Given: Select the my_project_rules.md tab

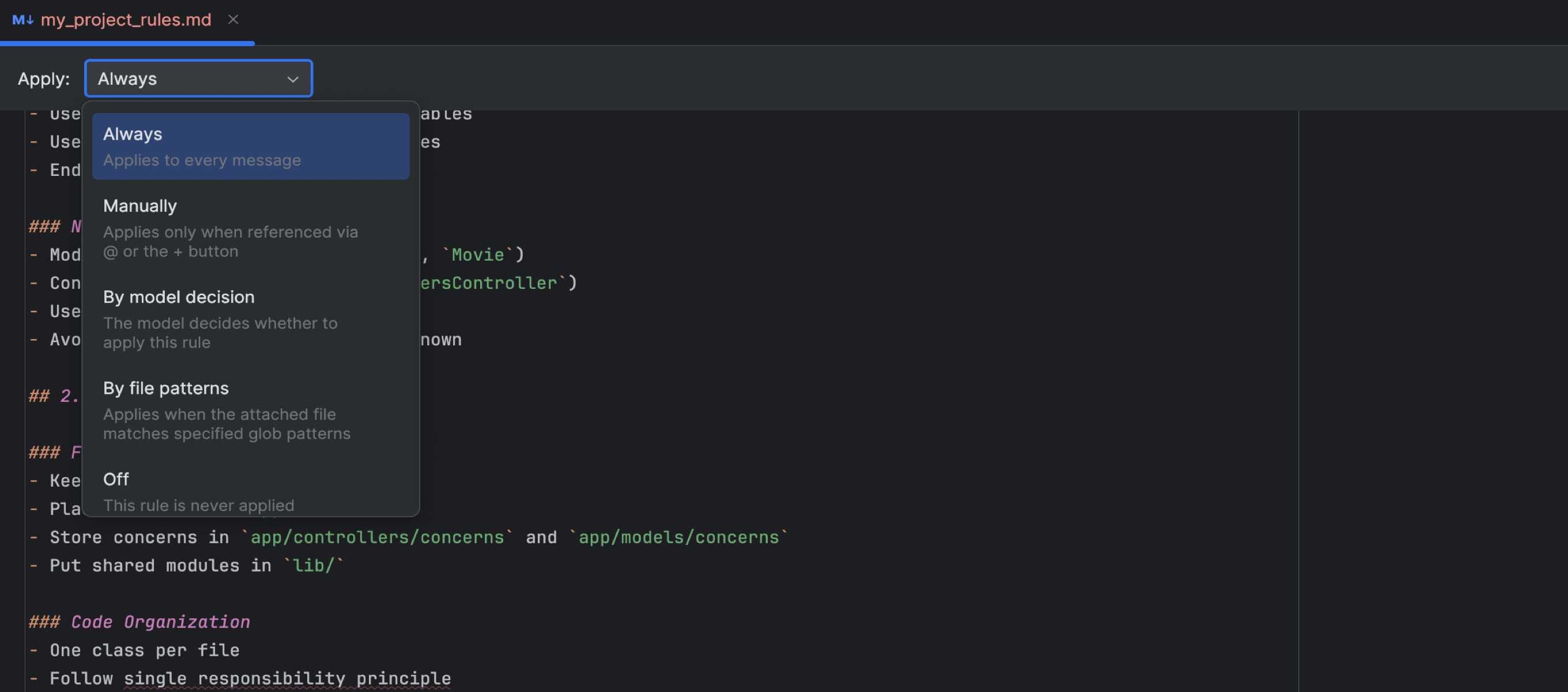Looking at the screenshot, I should click(x=126, y=20).
